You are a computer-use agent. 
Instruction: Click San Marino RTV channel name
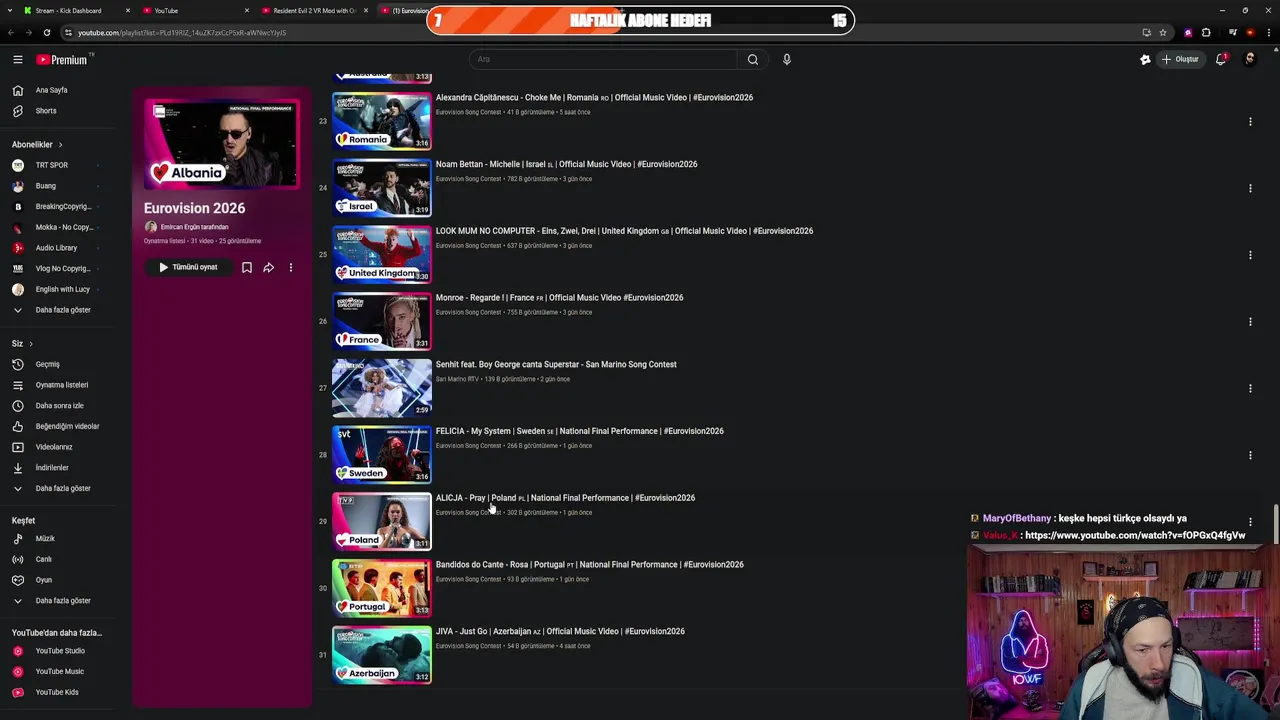[x=457, y=379]
